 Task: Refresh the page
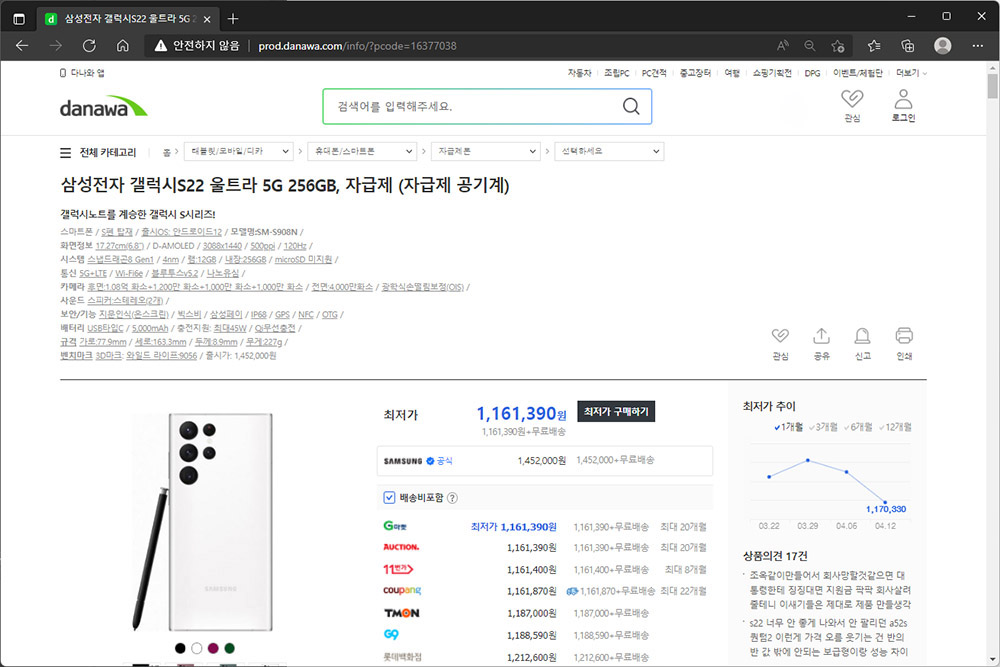(89, 46)
